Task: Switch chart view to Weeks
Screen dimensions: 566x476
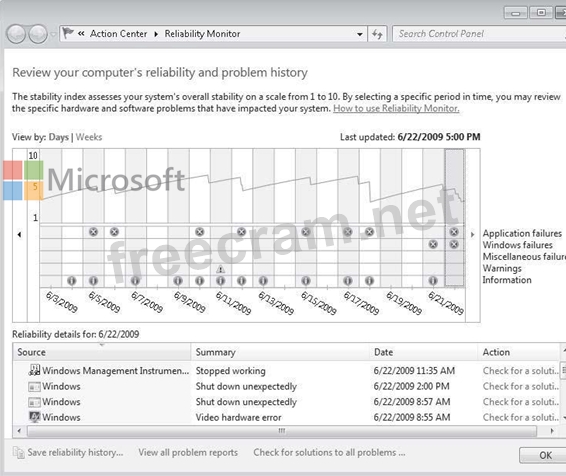Action: click(x=89, y=137)
